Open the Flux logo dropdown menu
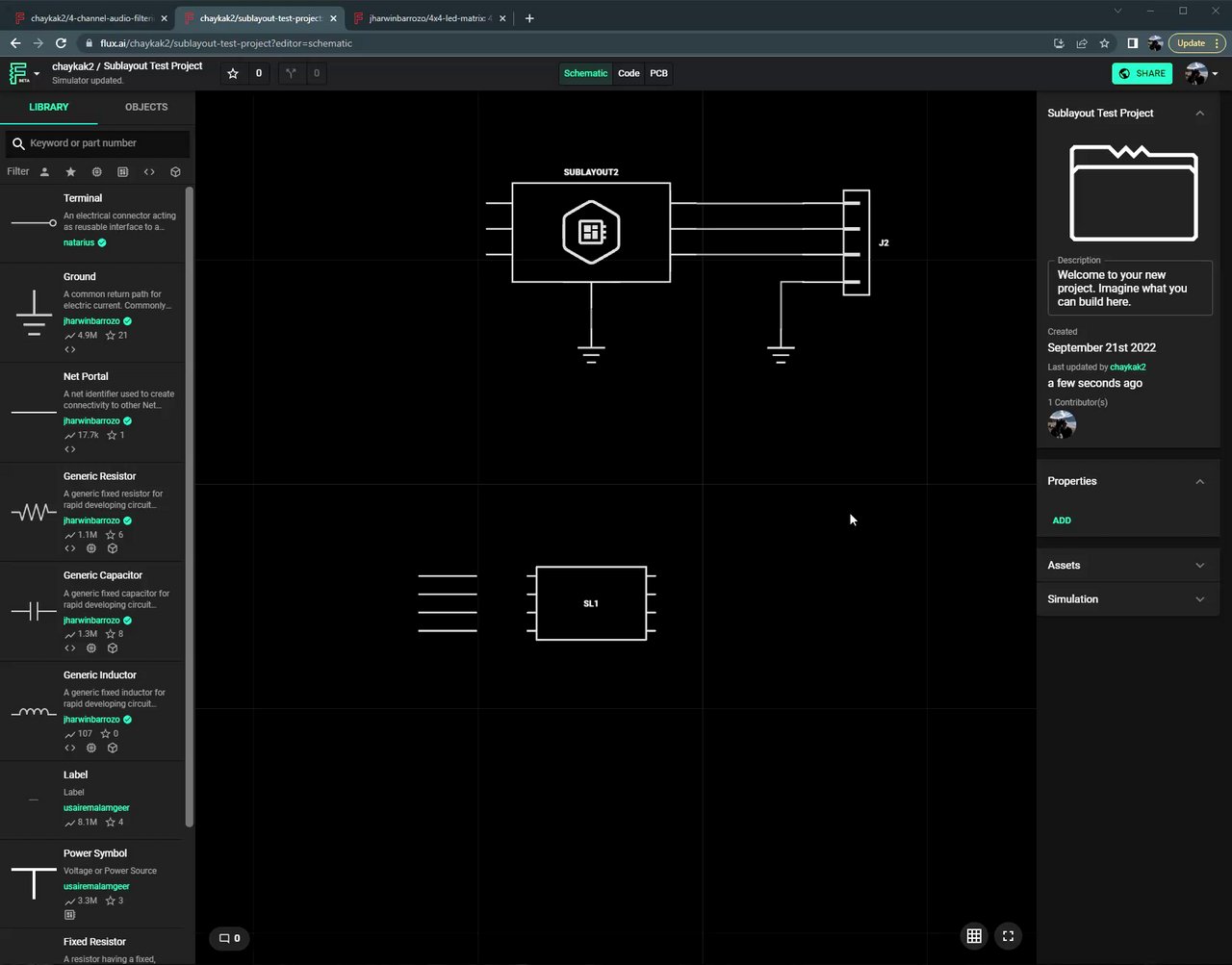Viewport: 1232px width, 965px height. (24, 73)
